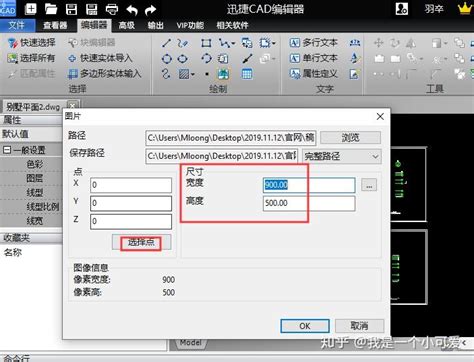This screenshot has height=362, width=474.
Task: Undo the last action
Action: 132,10
